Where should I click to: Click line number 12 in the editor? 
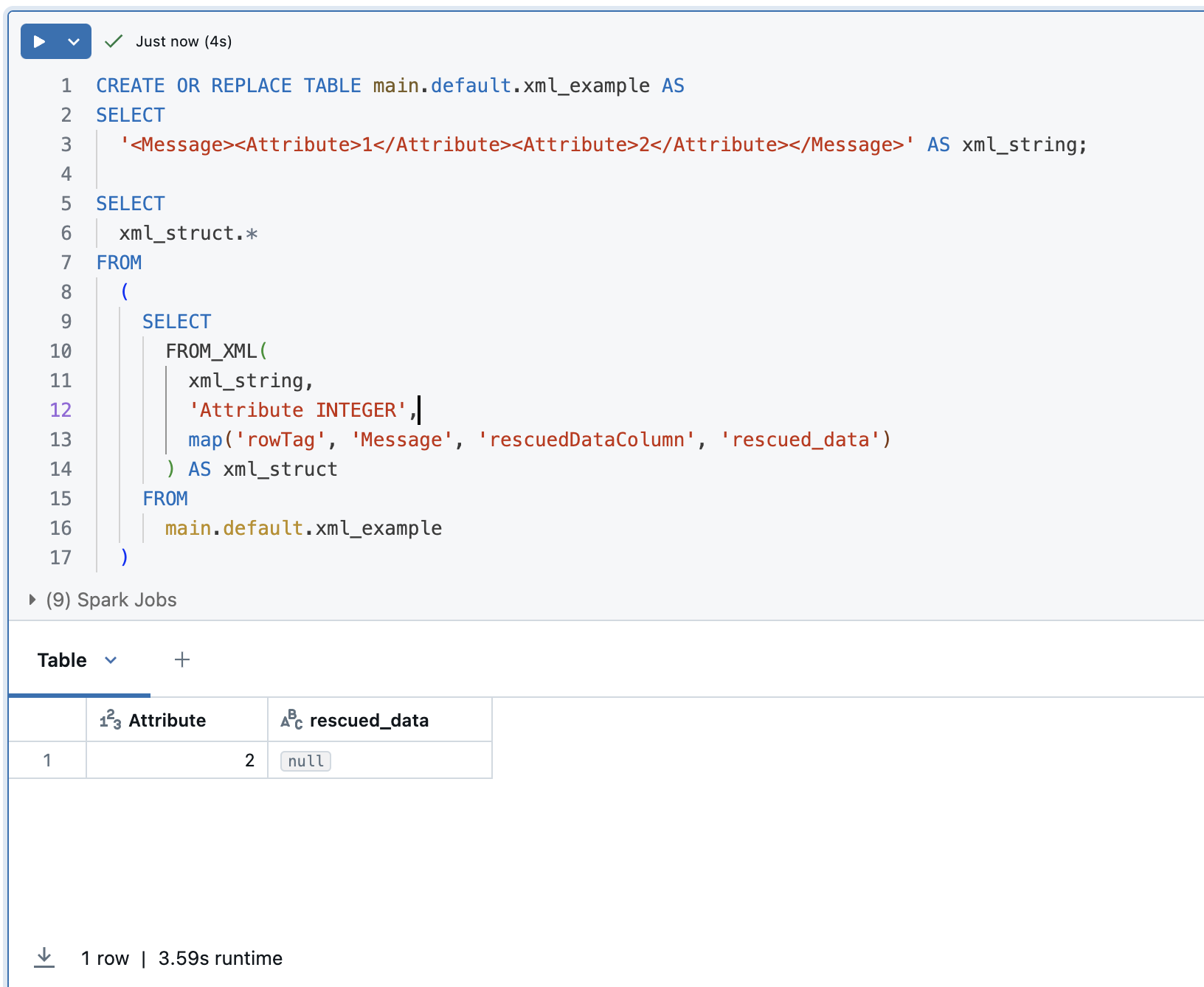tap(60, 410)
